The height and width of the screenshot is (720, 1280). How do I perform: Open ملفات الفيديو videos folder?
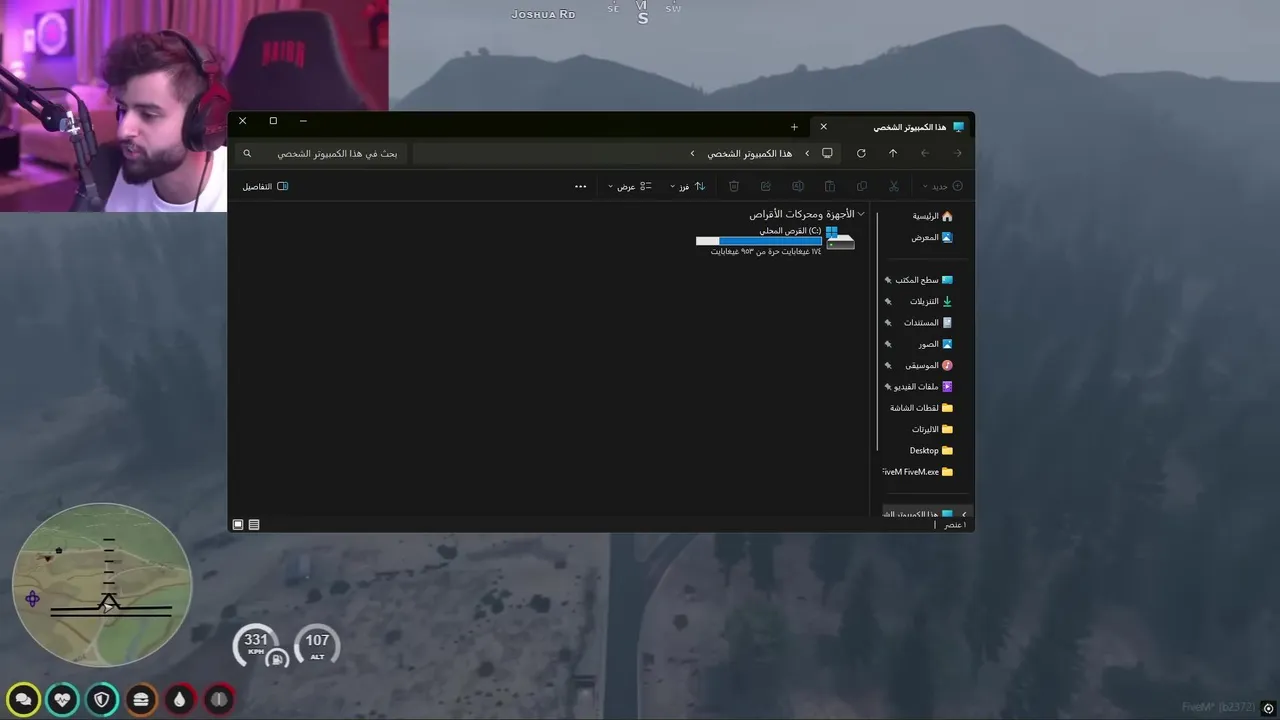click(x=923, y=386)
